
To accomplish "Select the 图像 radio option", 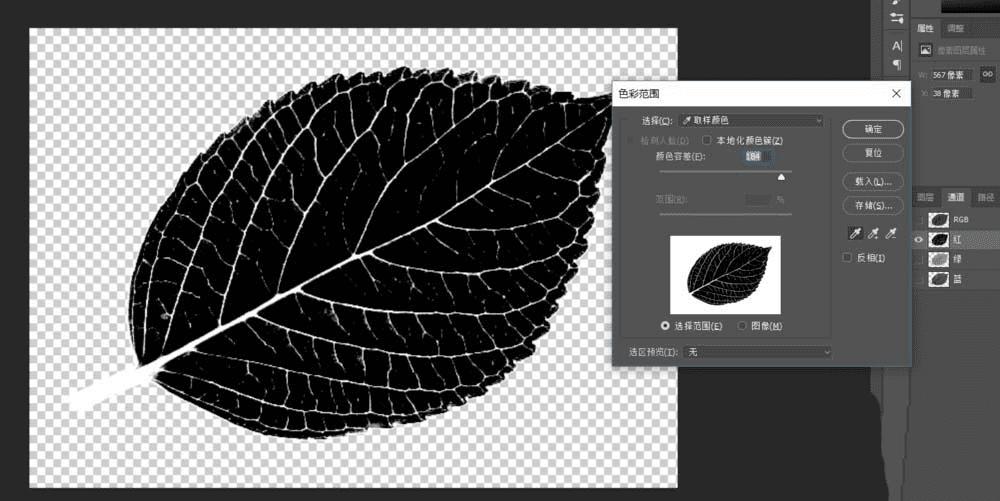I will coord(742,326).
